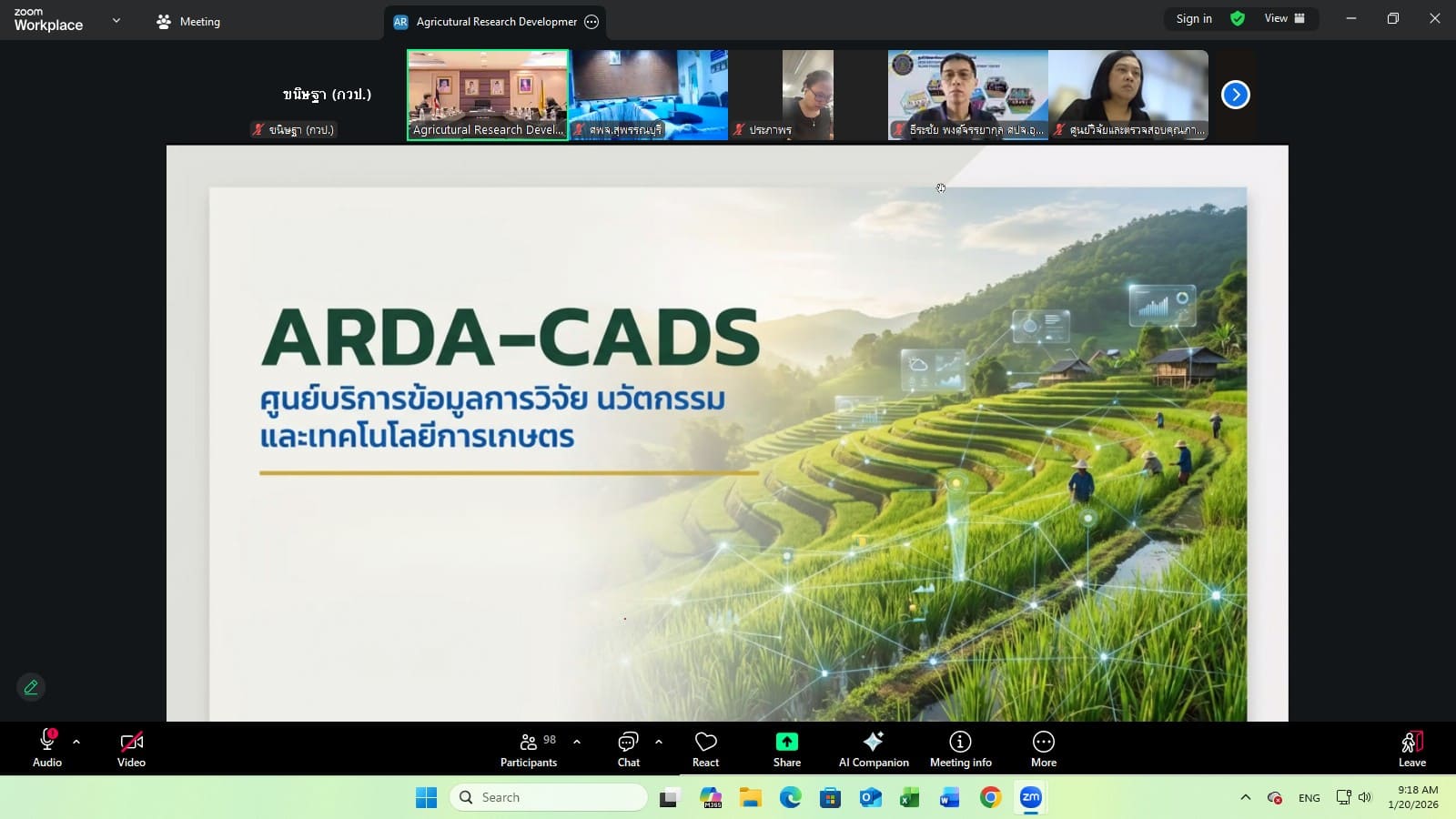
Task: Open the More options menu
Action: pyautogui.click(x=1043, y=749)
